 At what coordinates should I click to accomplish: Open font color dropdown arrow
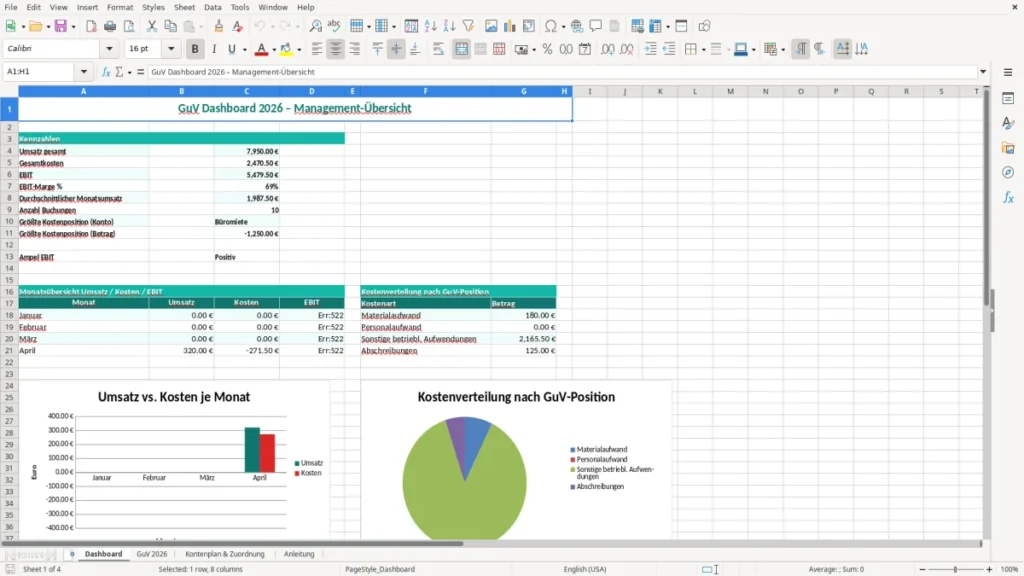[273, 50]
